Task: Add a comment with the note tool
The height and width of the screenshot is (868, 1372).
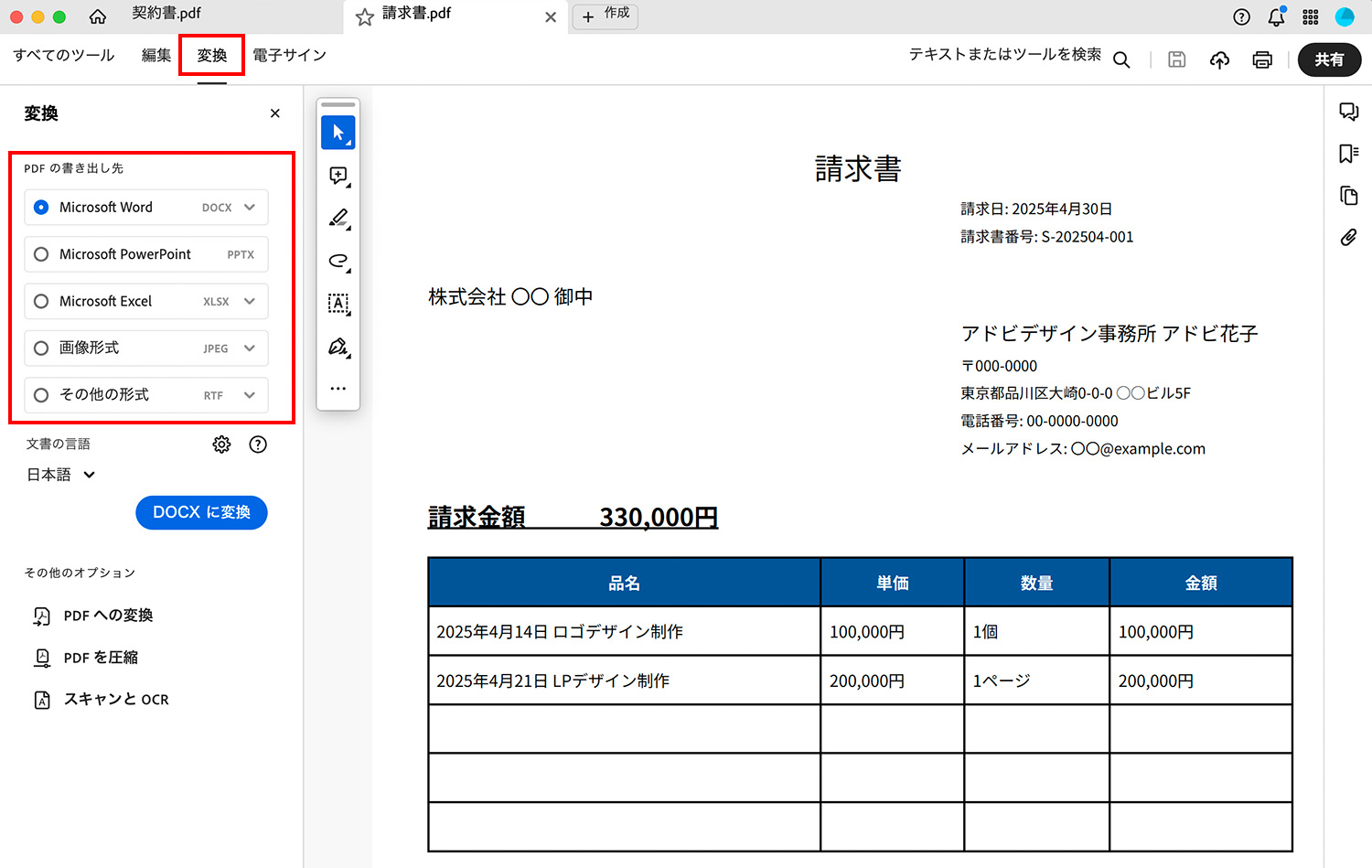Action: pos(338,176)
